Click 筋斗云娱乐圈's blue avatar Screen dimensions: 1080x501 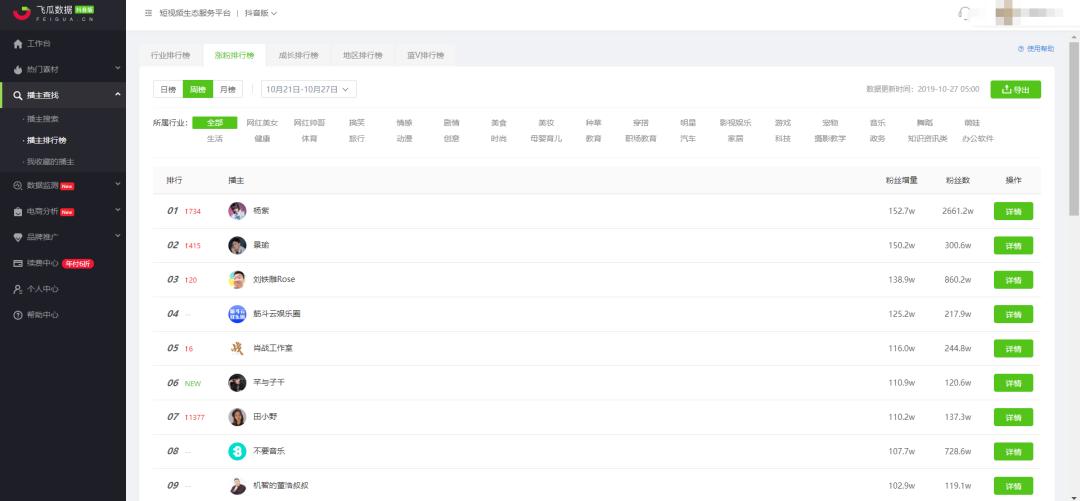[x=237, y=314]
